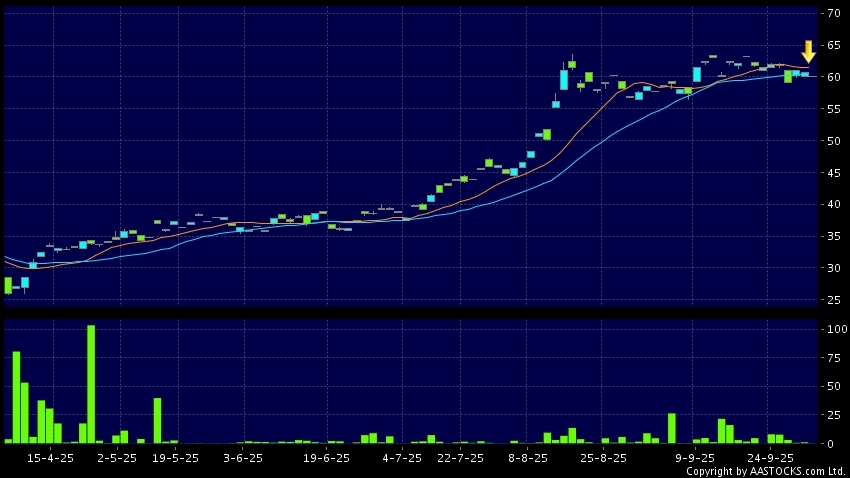Pick the 8-8-25 date label
Viewport: 850px width, 478px height.
click(527, 458)
